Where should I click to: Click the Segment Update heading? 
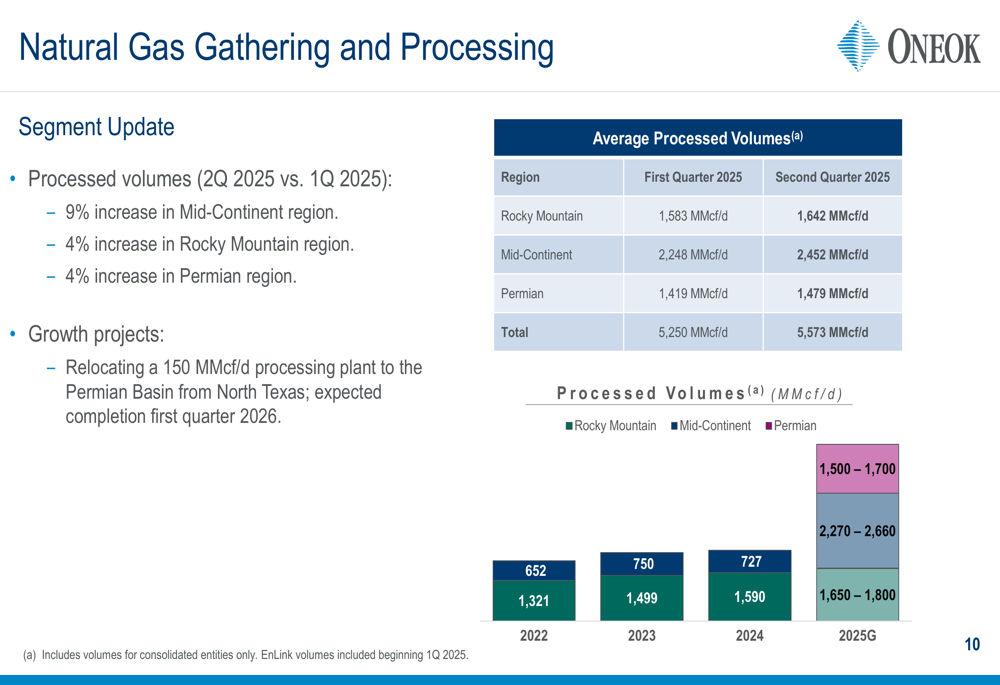(96, 127)
